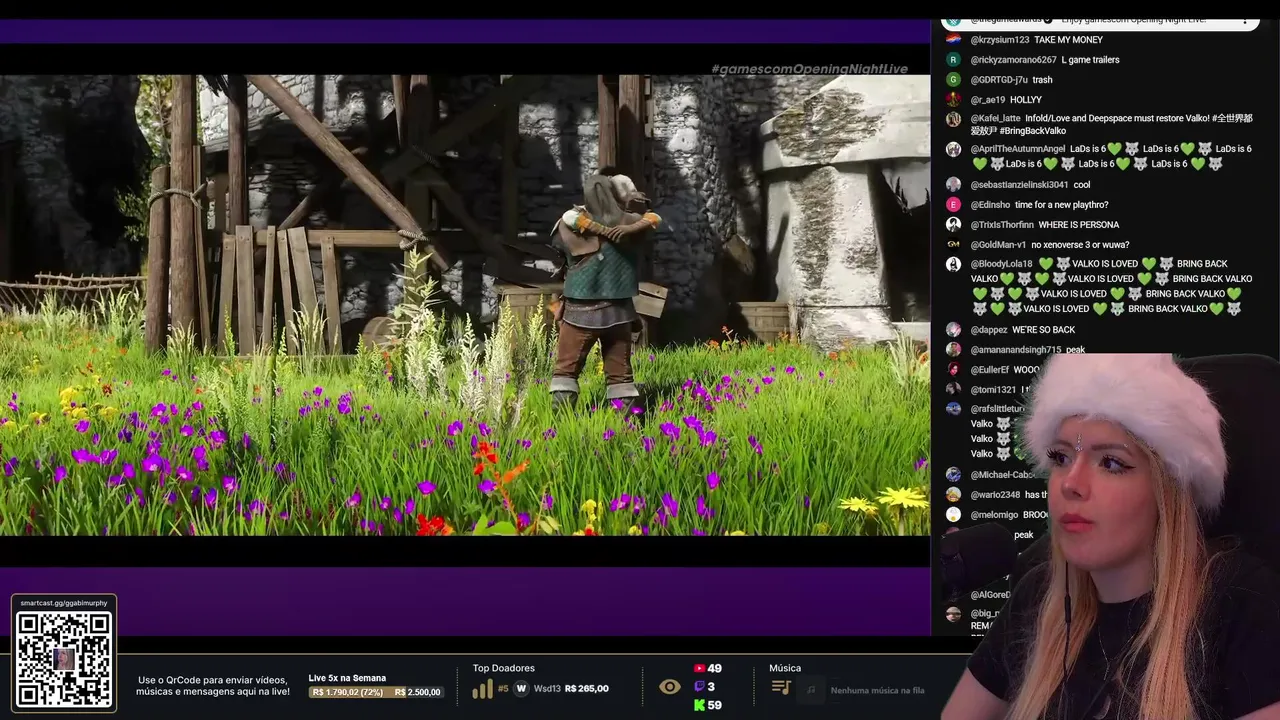Open @sebastianzielinski3041's username link

point(1020,185)
